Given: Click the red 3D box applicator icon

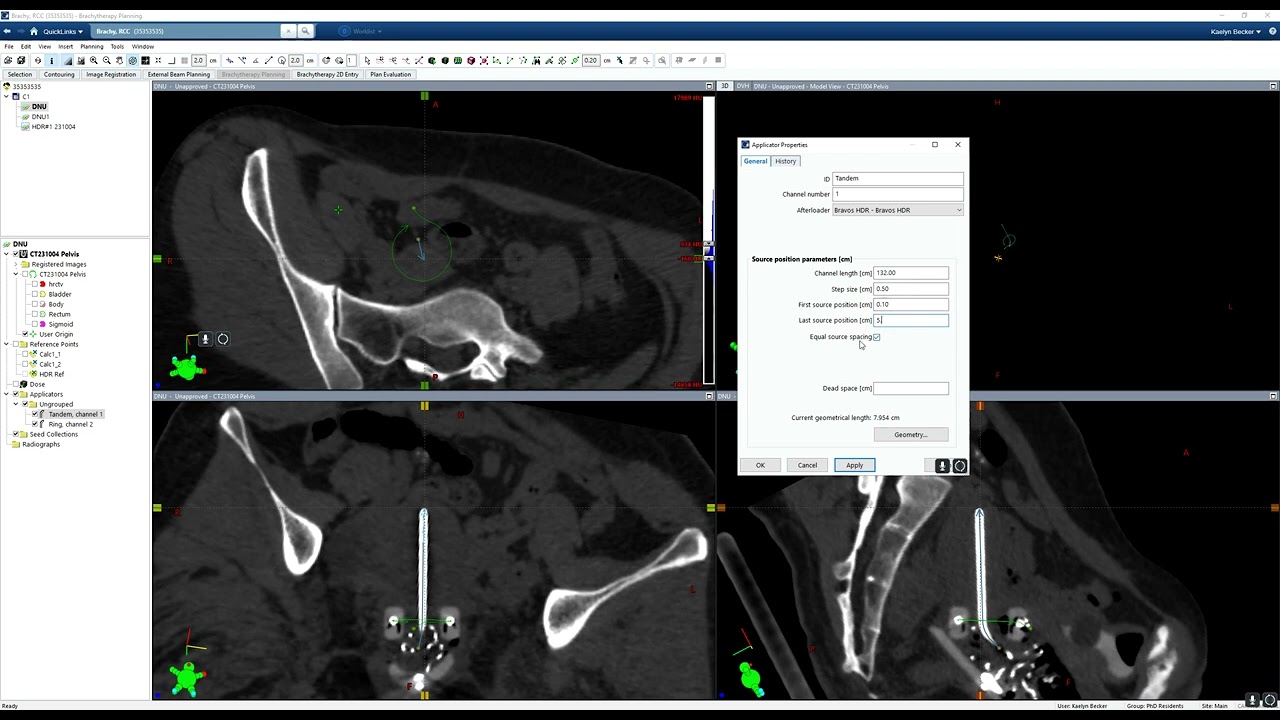Looking at the screenshot, I should (471, 60).
